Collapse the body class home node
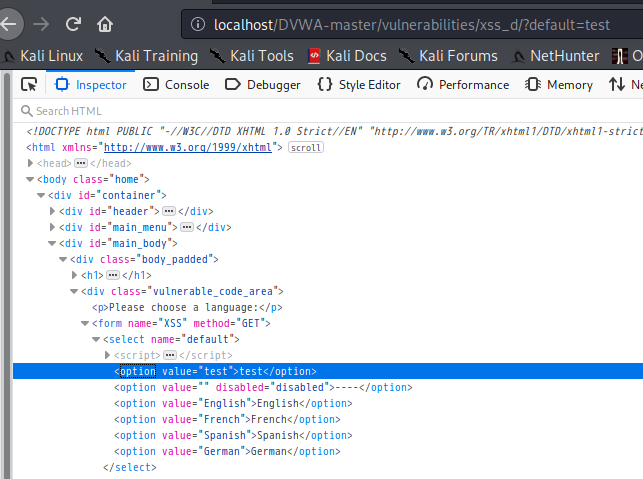 (x=30, y=179)
